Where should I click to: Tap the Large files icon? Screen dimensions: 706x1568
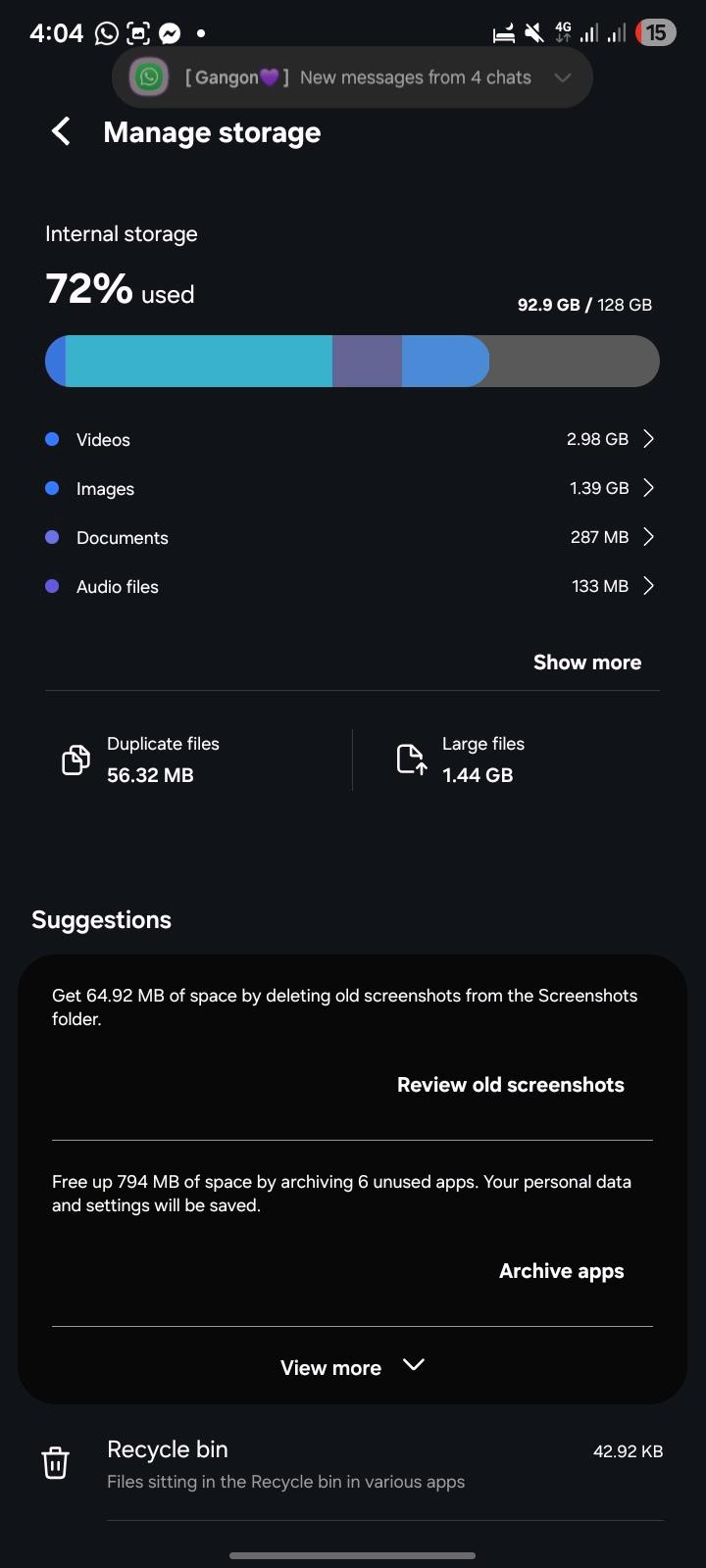point(411,759)
